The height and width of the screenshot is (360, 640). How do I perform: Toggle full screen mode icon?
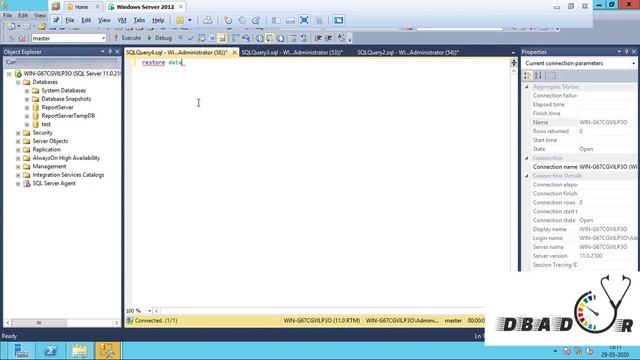coord(304,20)
